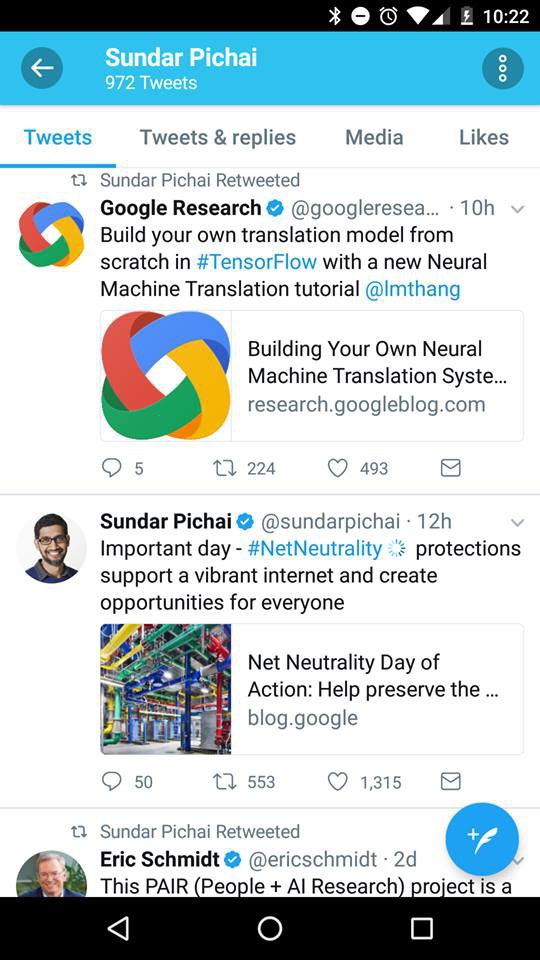
Task: Switch to the Tweets & replies tab
Action: click(218, 137)
